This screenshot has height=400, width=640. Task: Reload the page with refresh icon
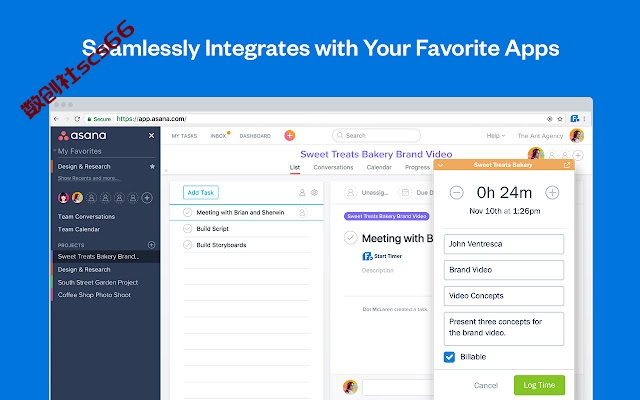(77, 119)
